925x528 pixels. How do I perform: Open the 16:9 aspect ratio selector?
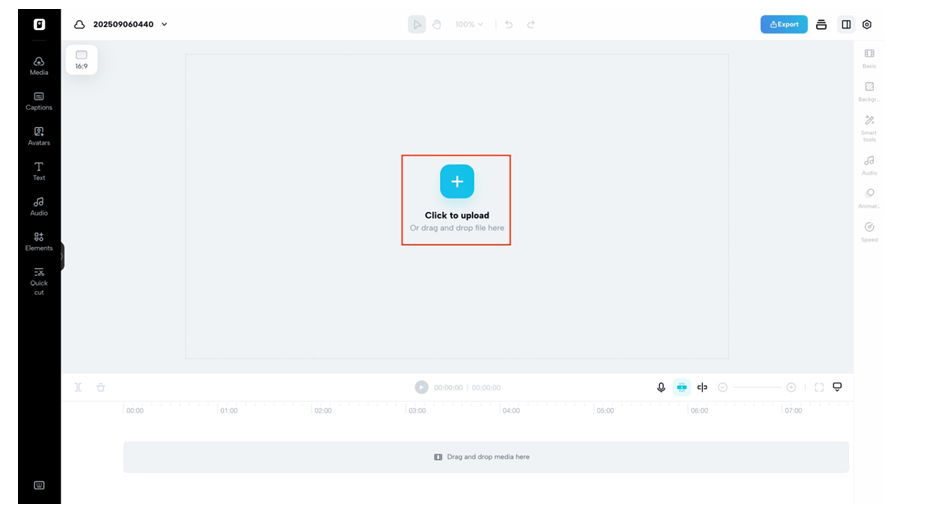point(81,60)
